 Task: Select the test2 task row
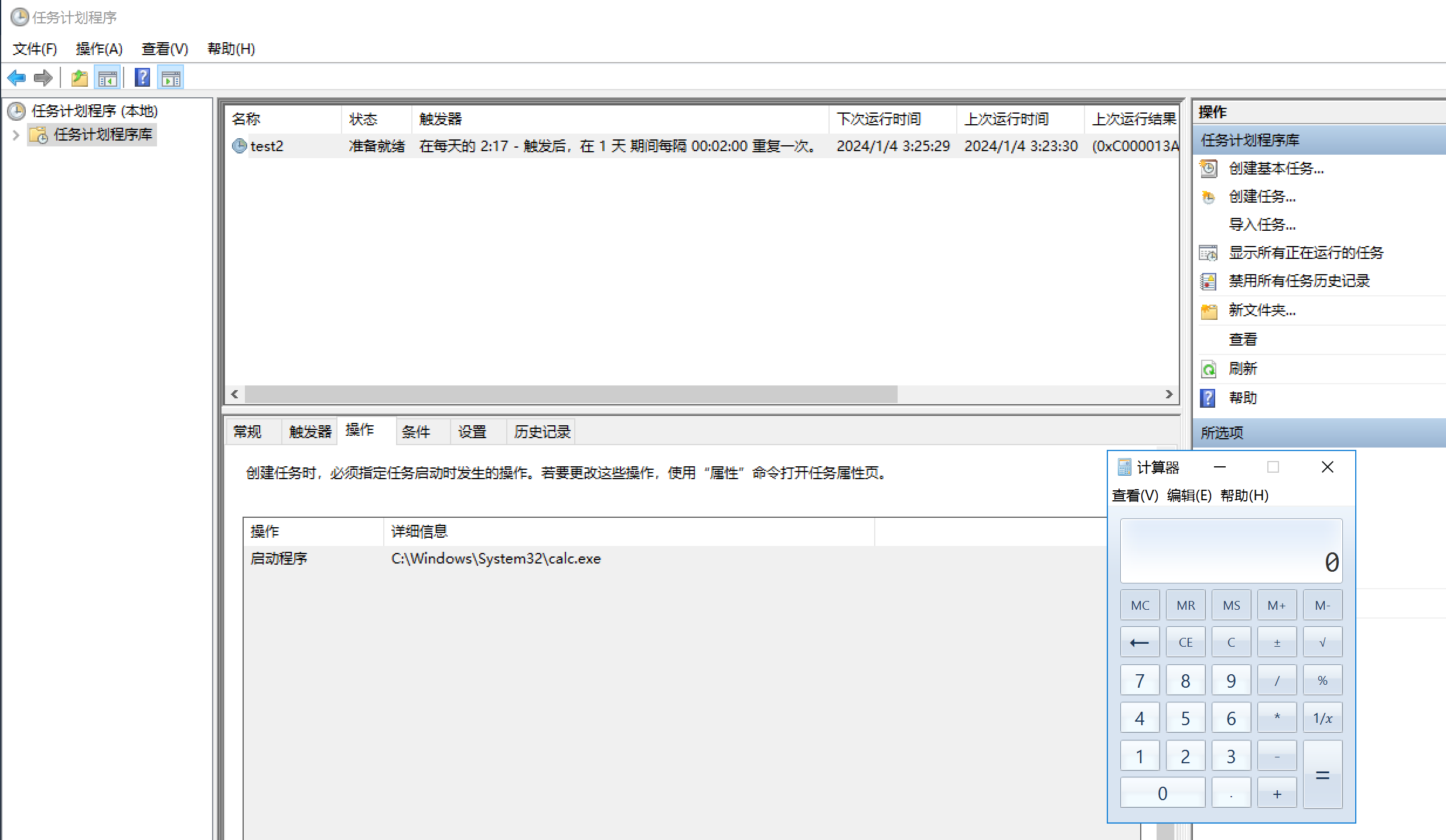point(267,146)
